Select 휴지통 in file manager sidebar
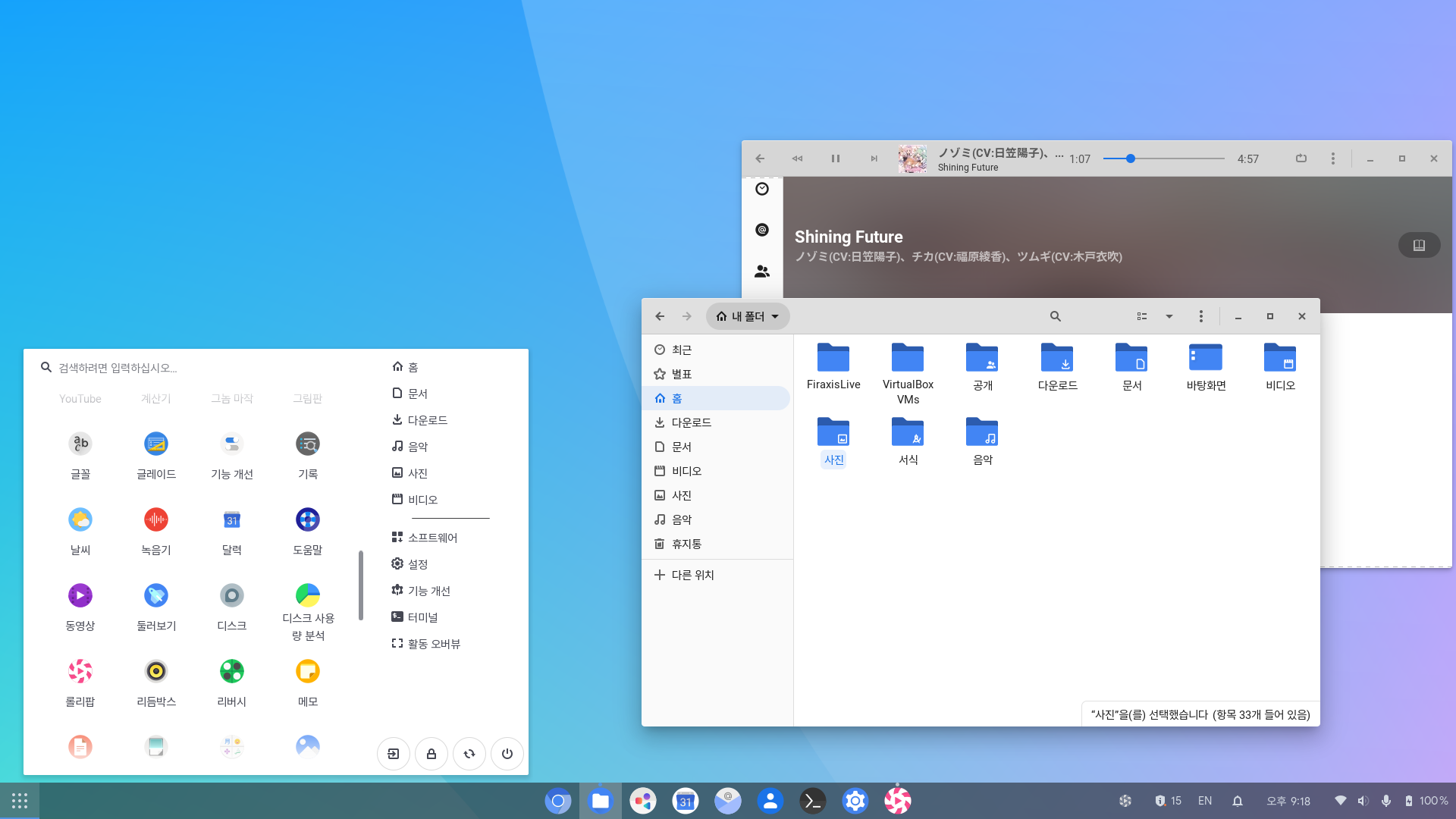Image resolution: width=1456 pixels, height=819 pixels. [x=686, y=544]
